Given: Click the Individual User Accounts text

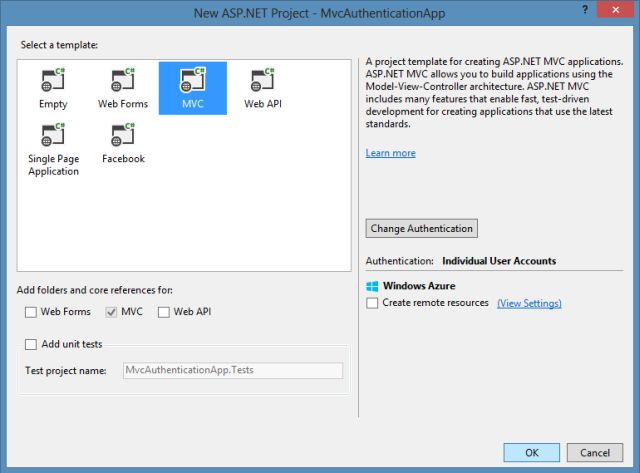Looking at the screenshot, I should [x=499, y=261].
